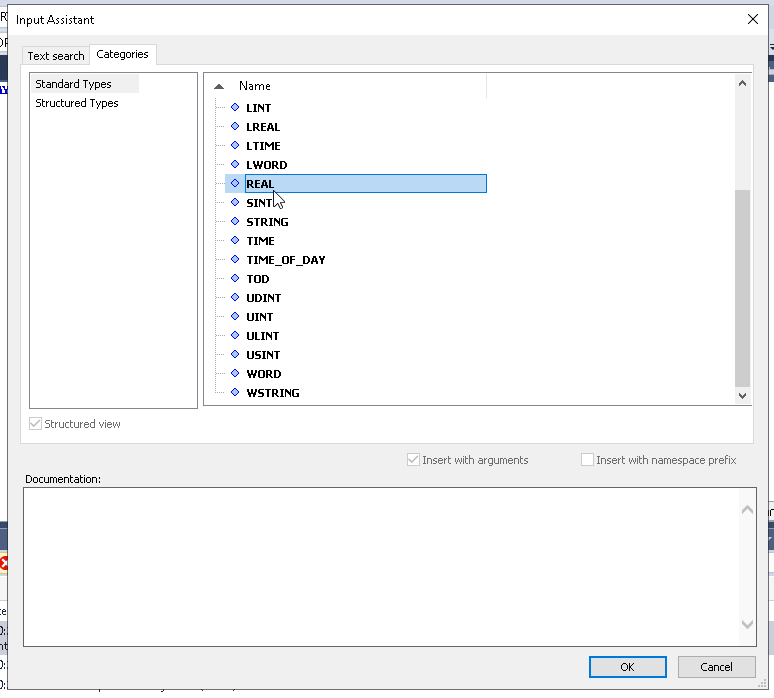
Task: Click the diamond icon beside WORD
Action: point(235,373)
